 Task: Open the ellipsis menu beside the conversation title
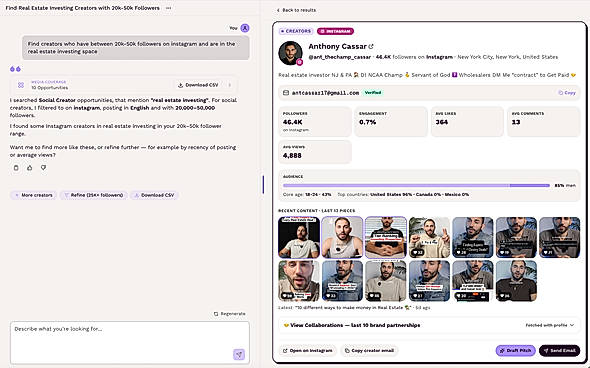tap(168, 8)
